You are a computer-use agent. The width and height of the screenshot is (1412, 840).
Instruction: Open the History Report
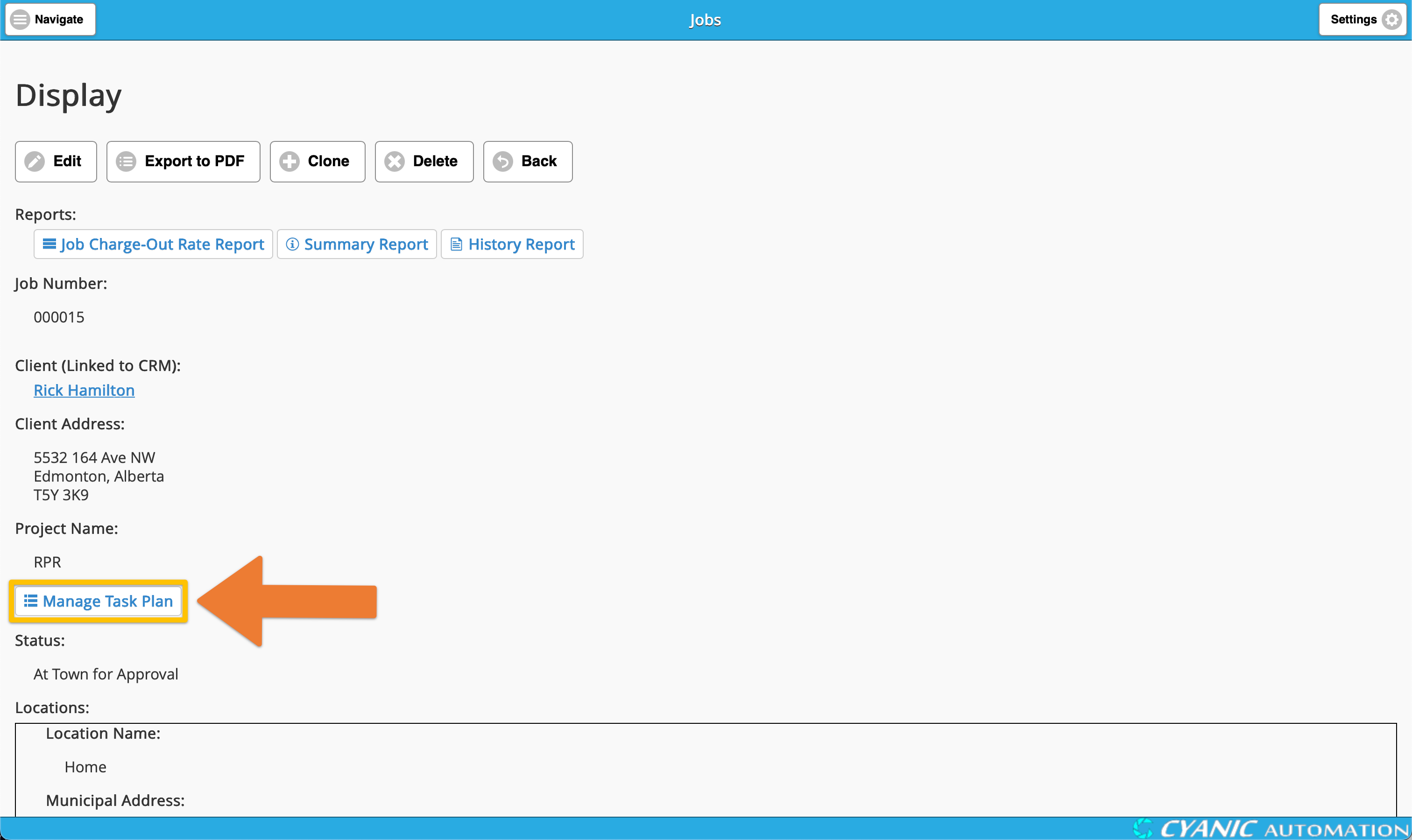(512, 244)
